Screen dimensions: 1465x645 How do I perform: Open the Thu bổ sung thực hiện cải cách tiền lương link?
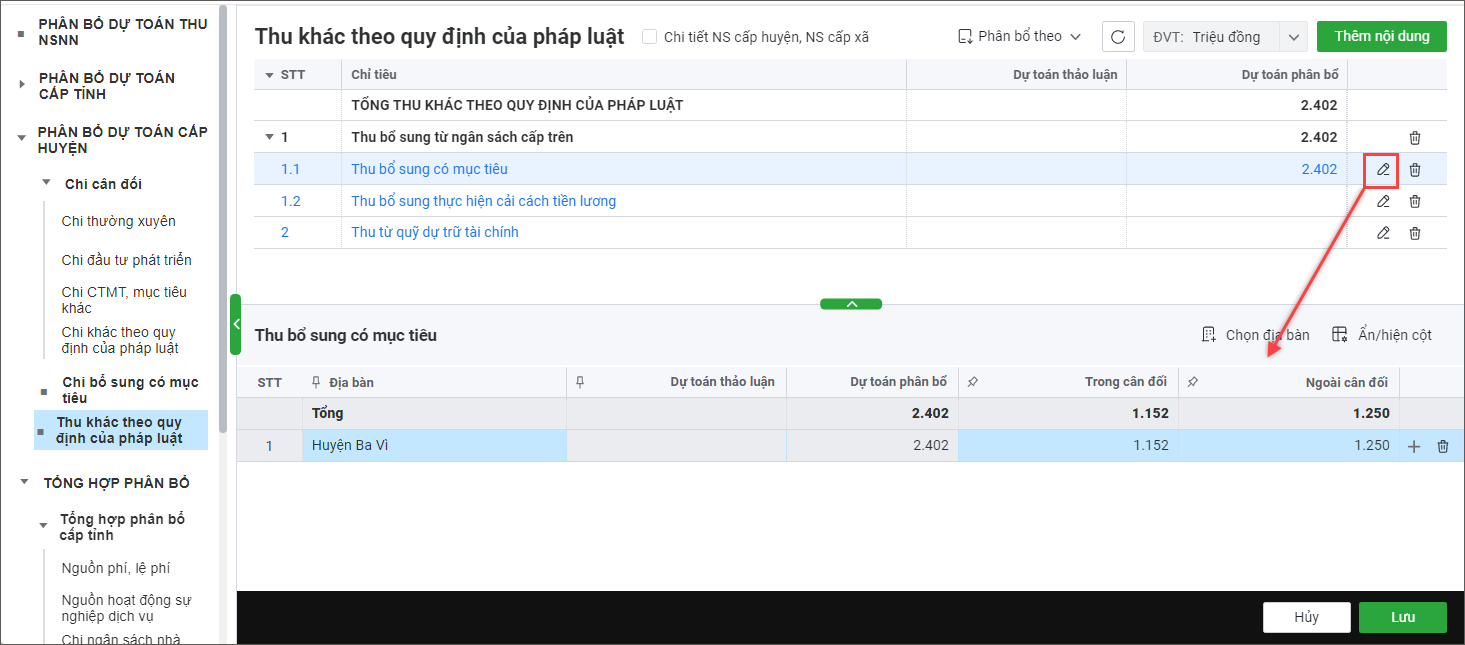[483, 201]
